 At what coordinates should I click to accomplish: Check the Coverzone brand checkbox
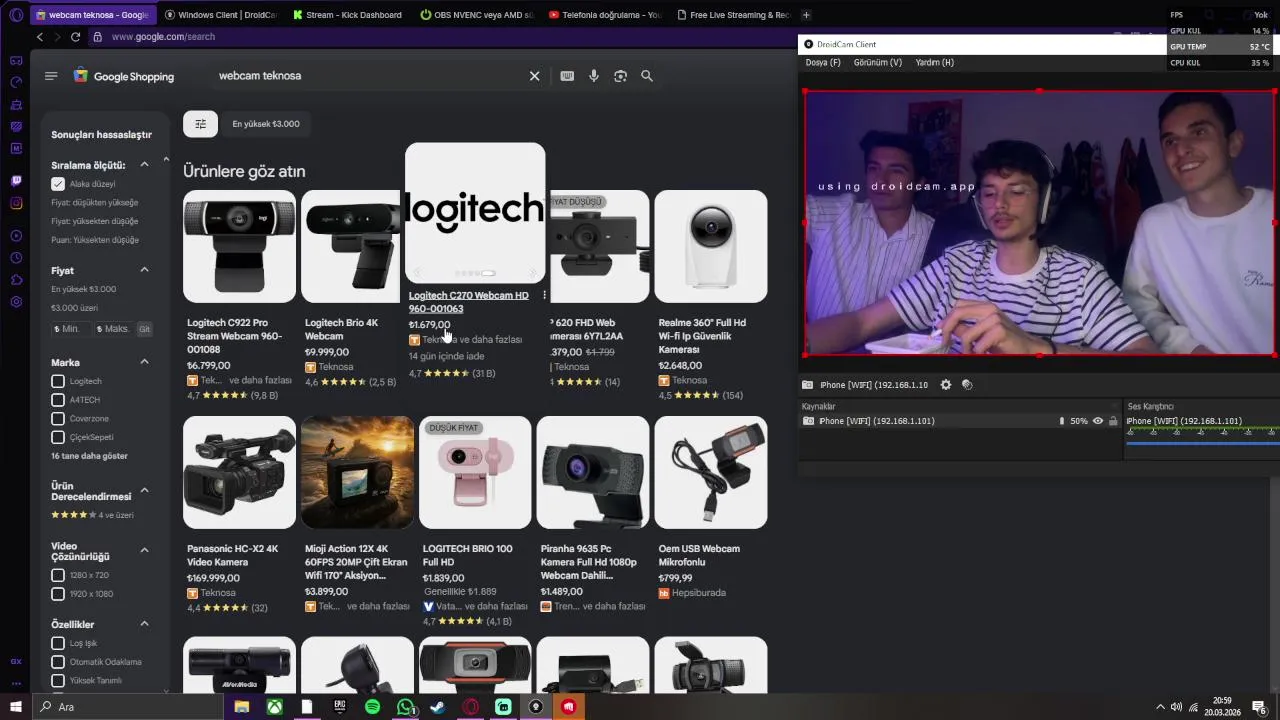pos(58,418)
